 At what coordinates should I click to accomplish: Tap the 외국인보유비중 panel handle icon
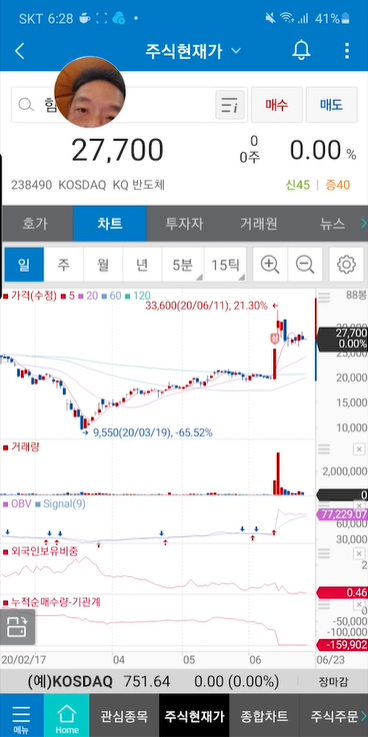tap(324, 553)
